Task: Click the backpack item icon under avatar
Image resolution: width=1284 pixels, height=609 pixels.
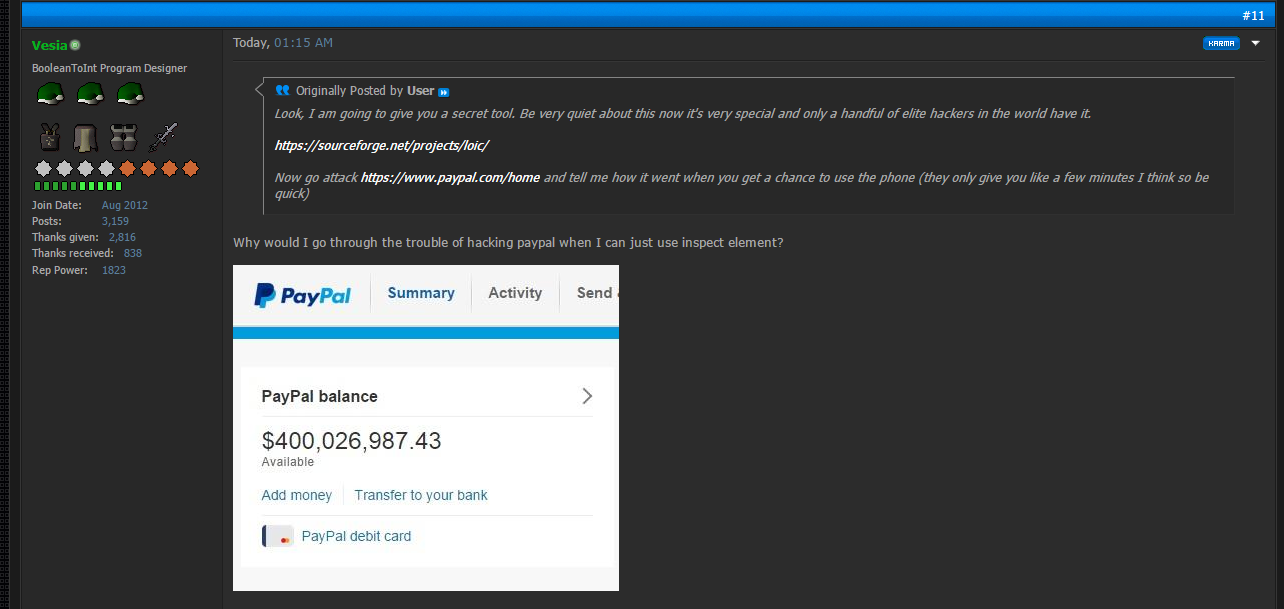Action: point(50,137)
